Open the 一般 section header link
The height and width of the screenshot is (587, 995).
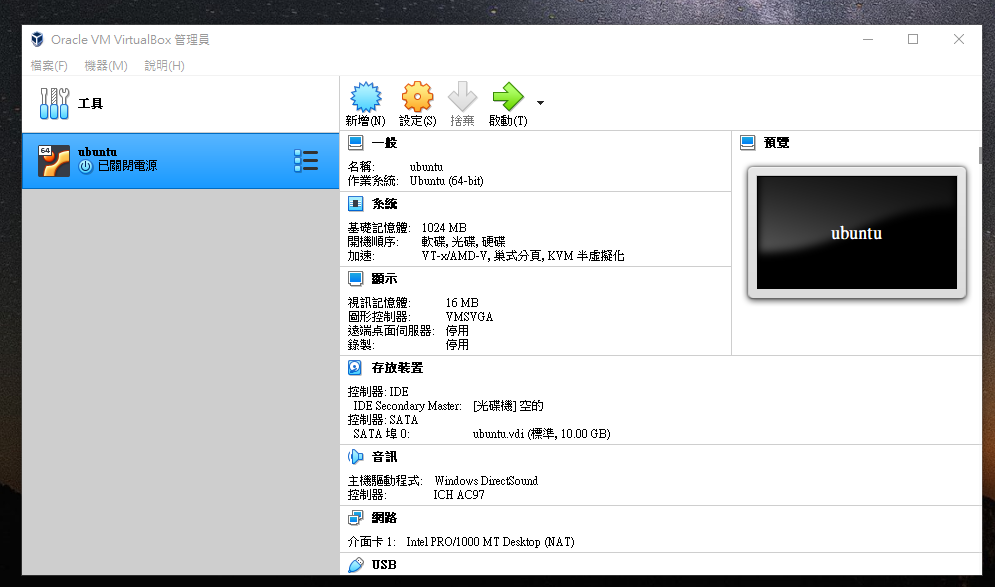[385, 143]
